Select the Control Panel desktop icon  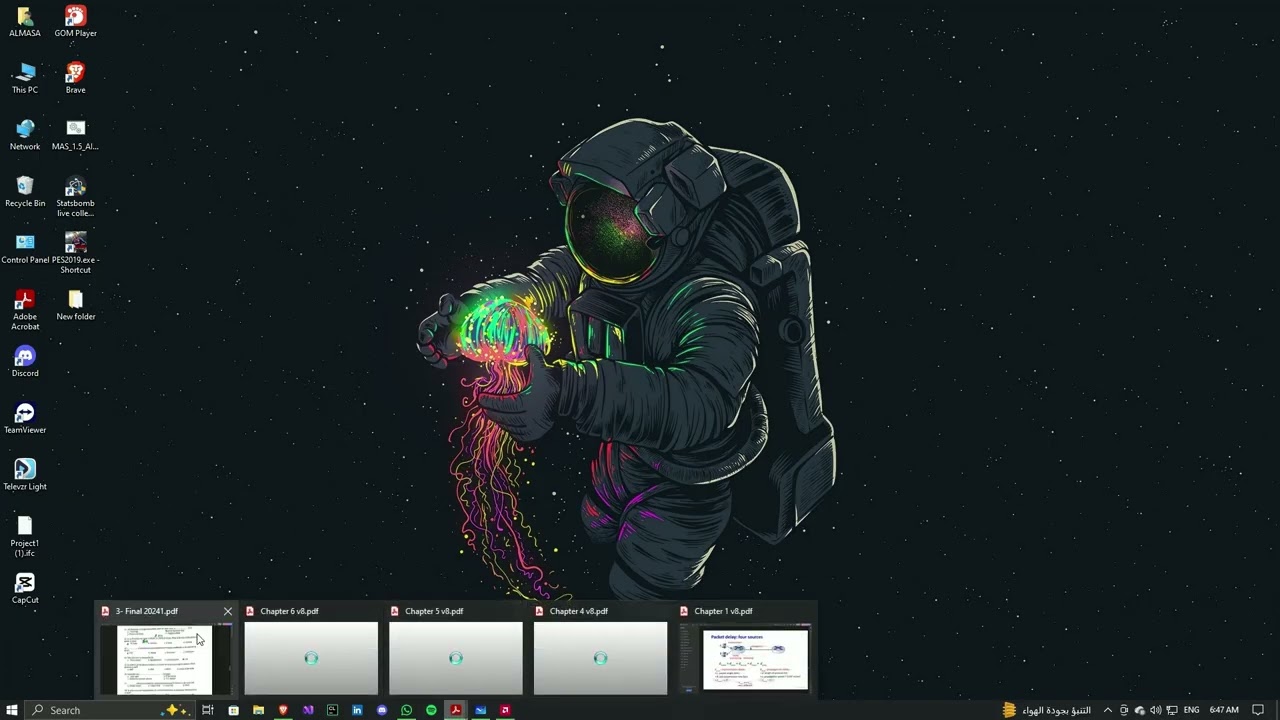point(25,249)
